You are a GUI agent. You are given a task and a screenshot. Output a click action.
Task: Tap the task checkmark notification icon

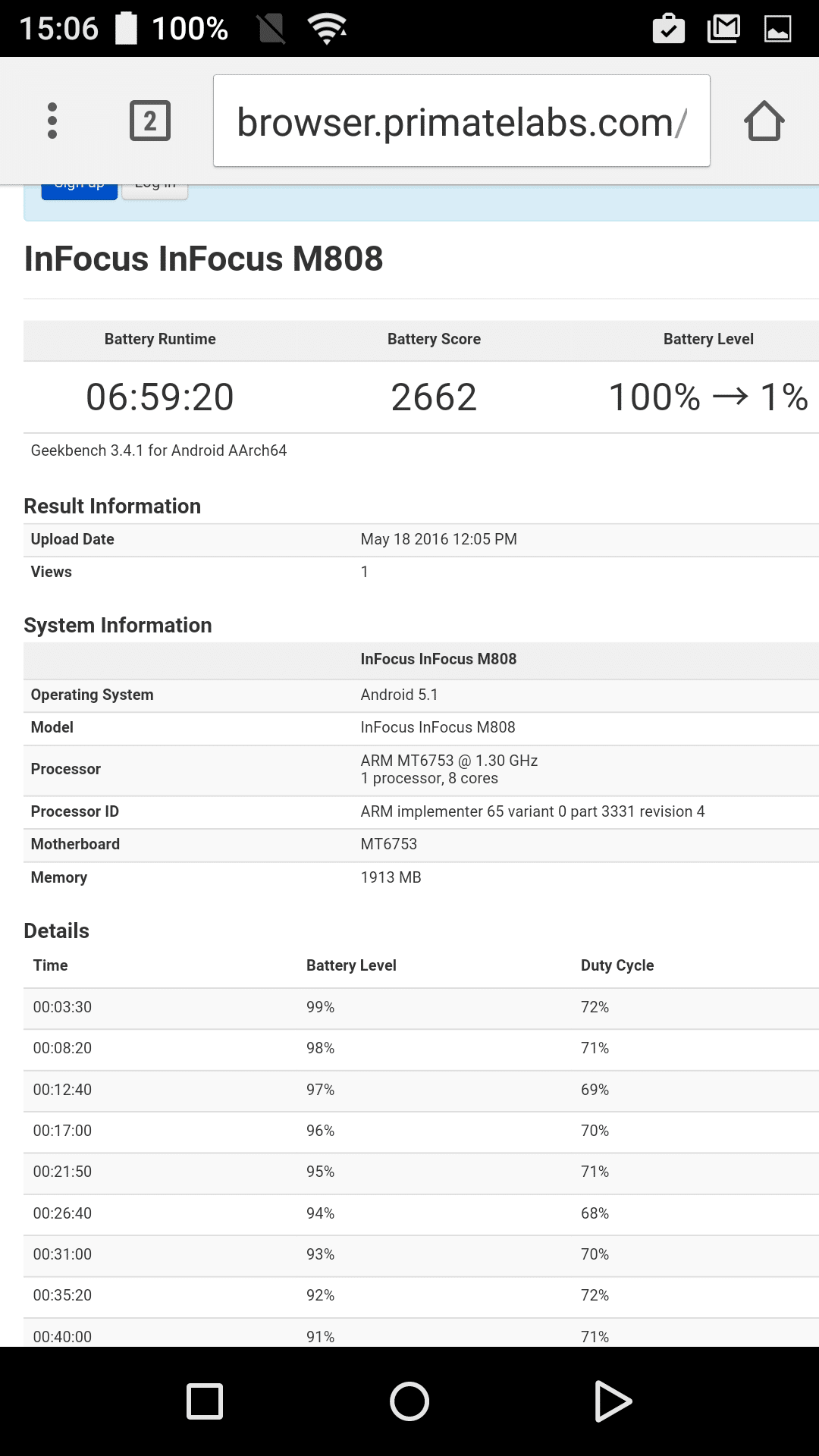pos(668,29)
